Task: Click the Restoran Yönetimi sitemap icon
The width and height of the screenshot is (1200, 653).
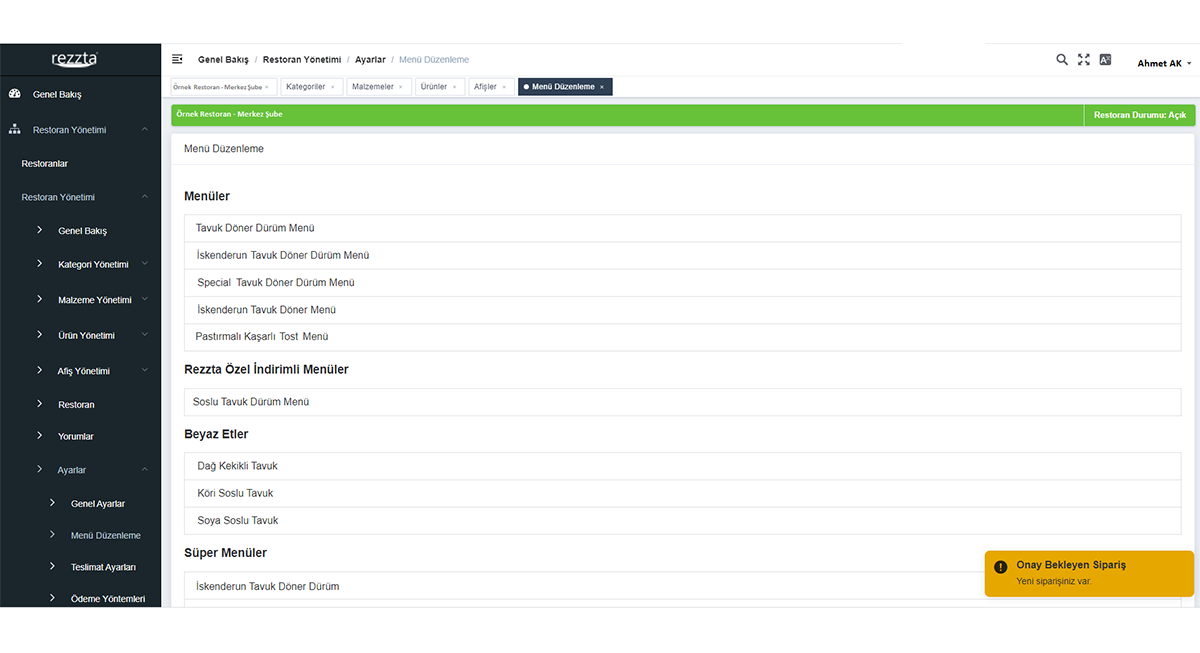Action: coord(15,130)
